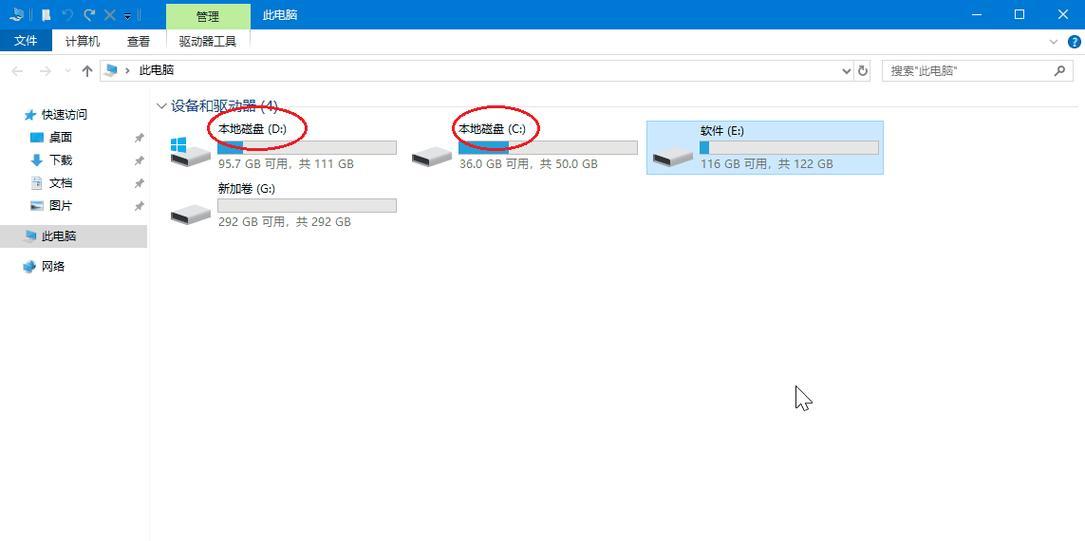
Task: Click the Forward navigation arrow
Action: (45, 71)
